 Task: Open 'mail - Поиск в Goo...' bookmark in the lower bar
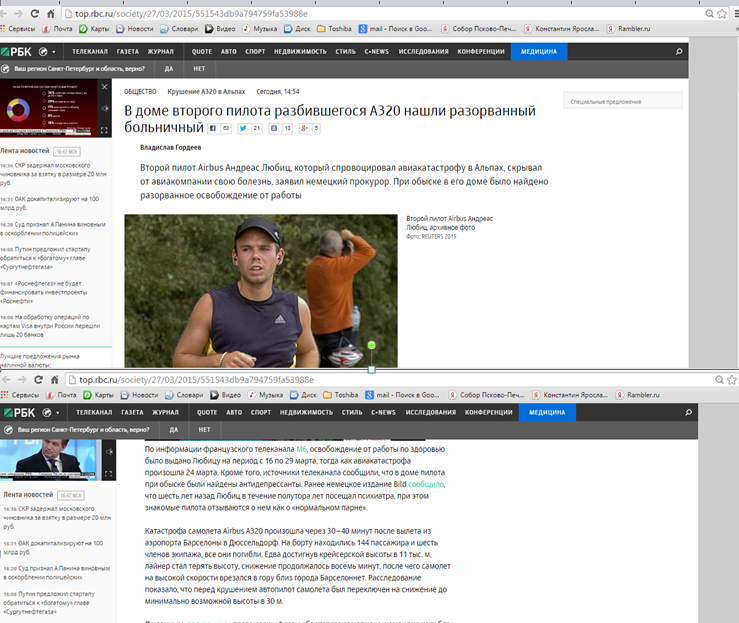[x=403, y=395]
